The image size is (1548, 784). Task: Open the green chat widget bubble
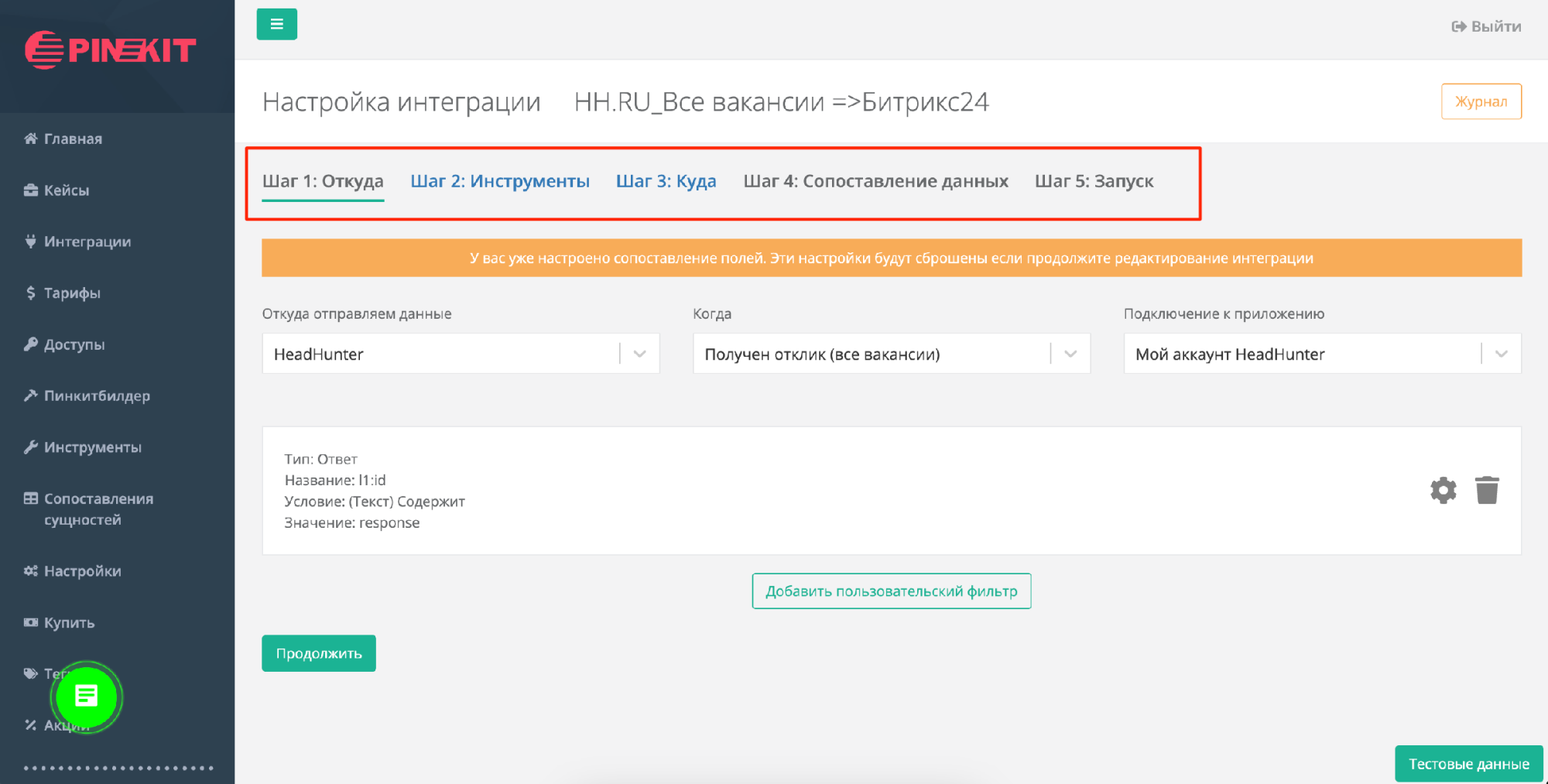point(86,697)
